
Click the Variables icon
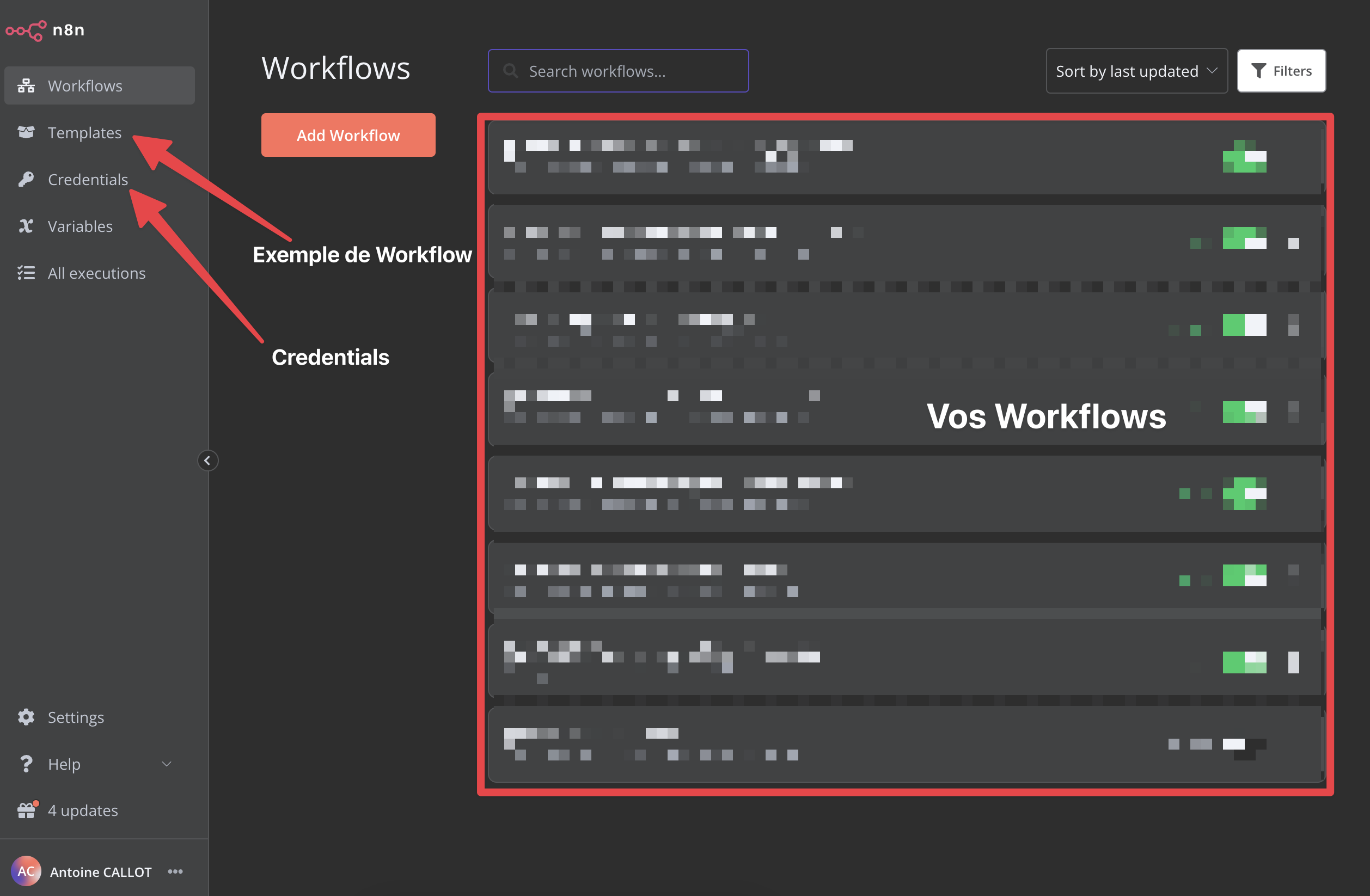[x=26, y=226]
